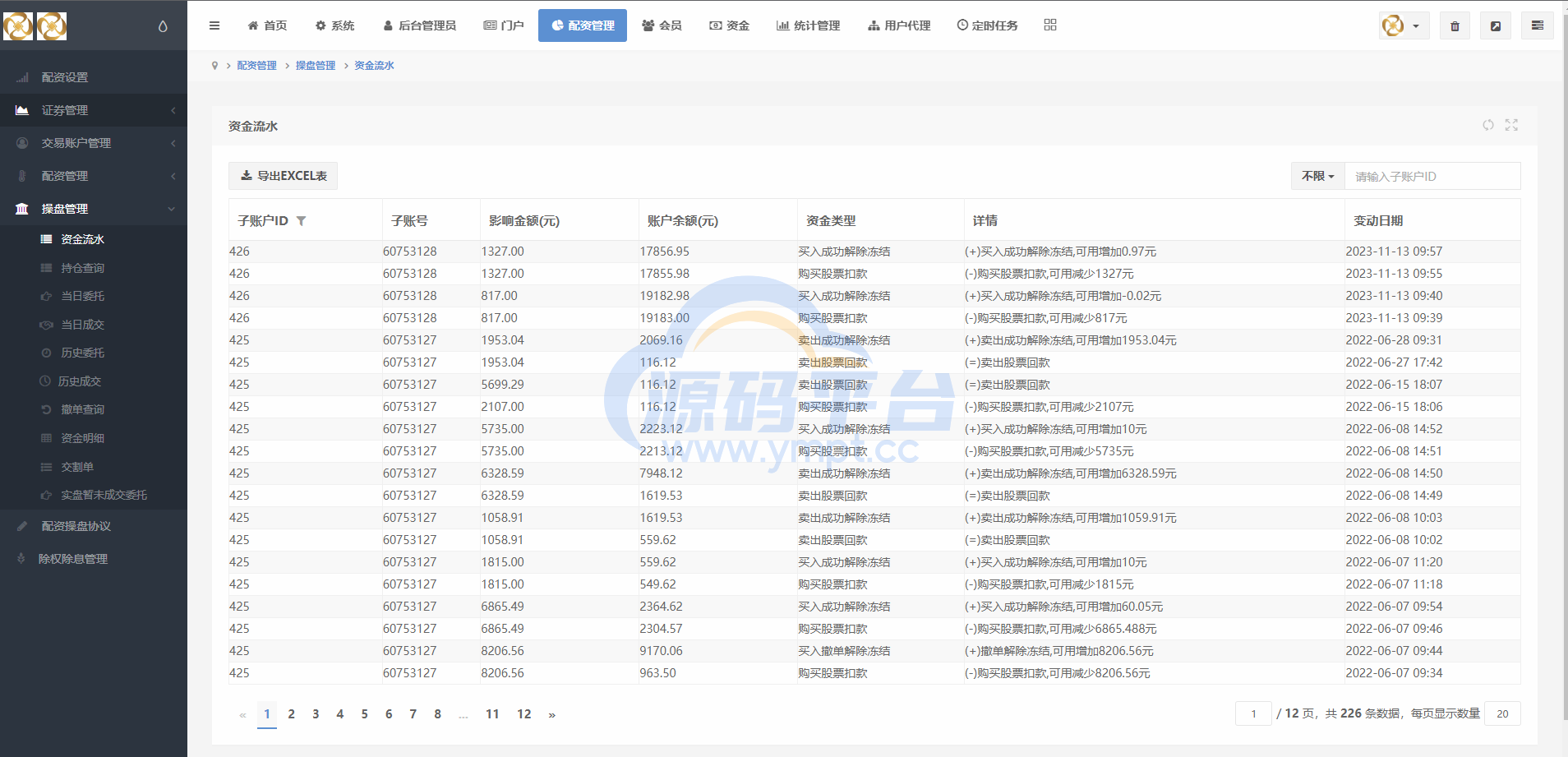Viewport: 1568px width, 757px height.
Task: Click the page number jump input
Action: point(1253,713)
